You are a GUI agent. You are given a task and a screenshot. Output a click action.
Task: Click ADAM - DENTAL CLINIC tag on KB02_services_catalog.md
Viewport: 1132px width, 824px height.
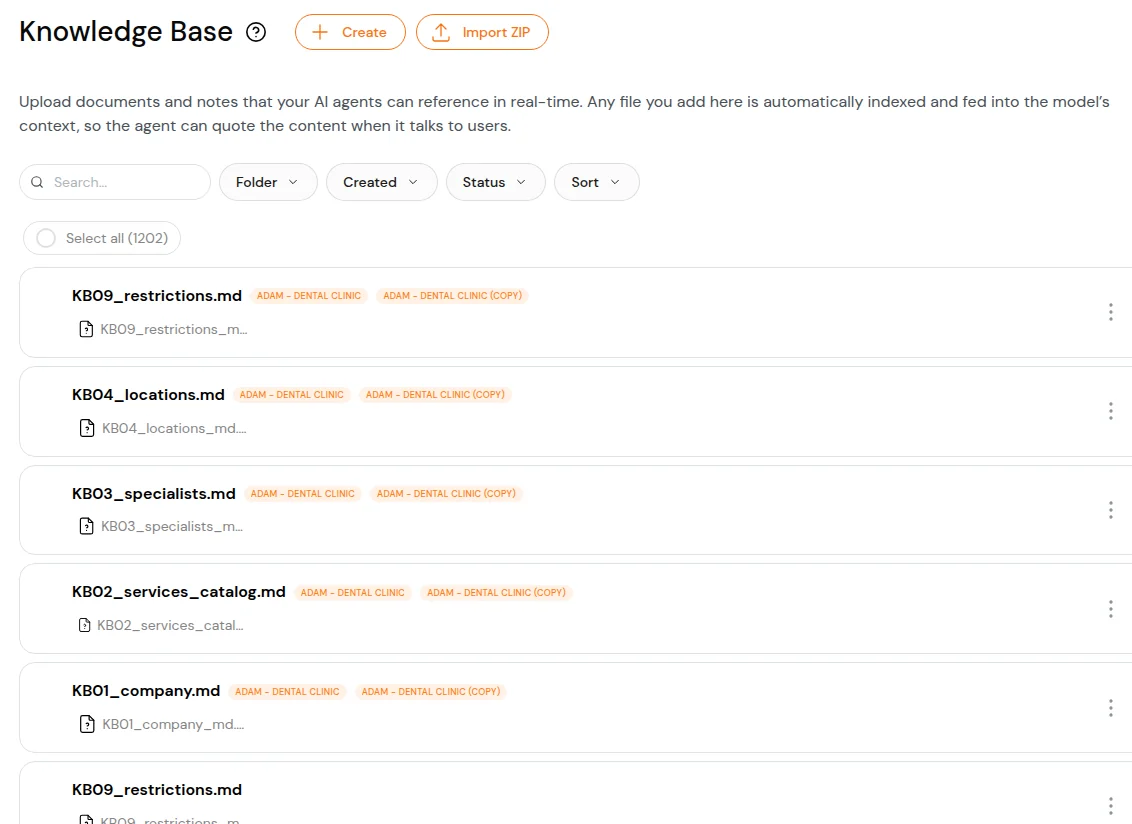(x=352, y=593)
